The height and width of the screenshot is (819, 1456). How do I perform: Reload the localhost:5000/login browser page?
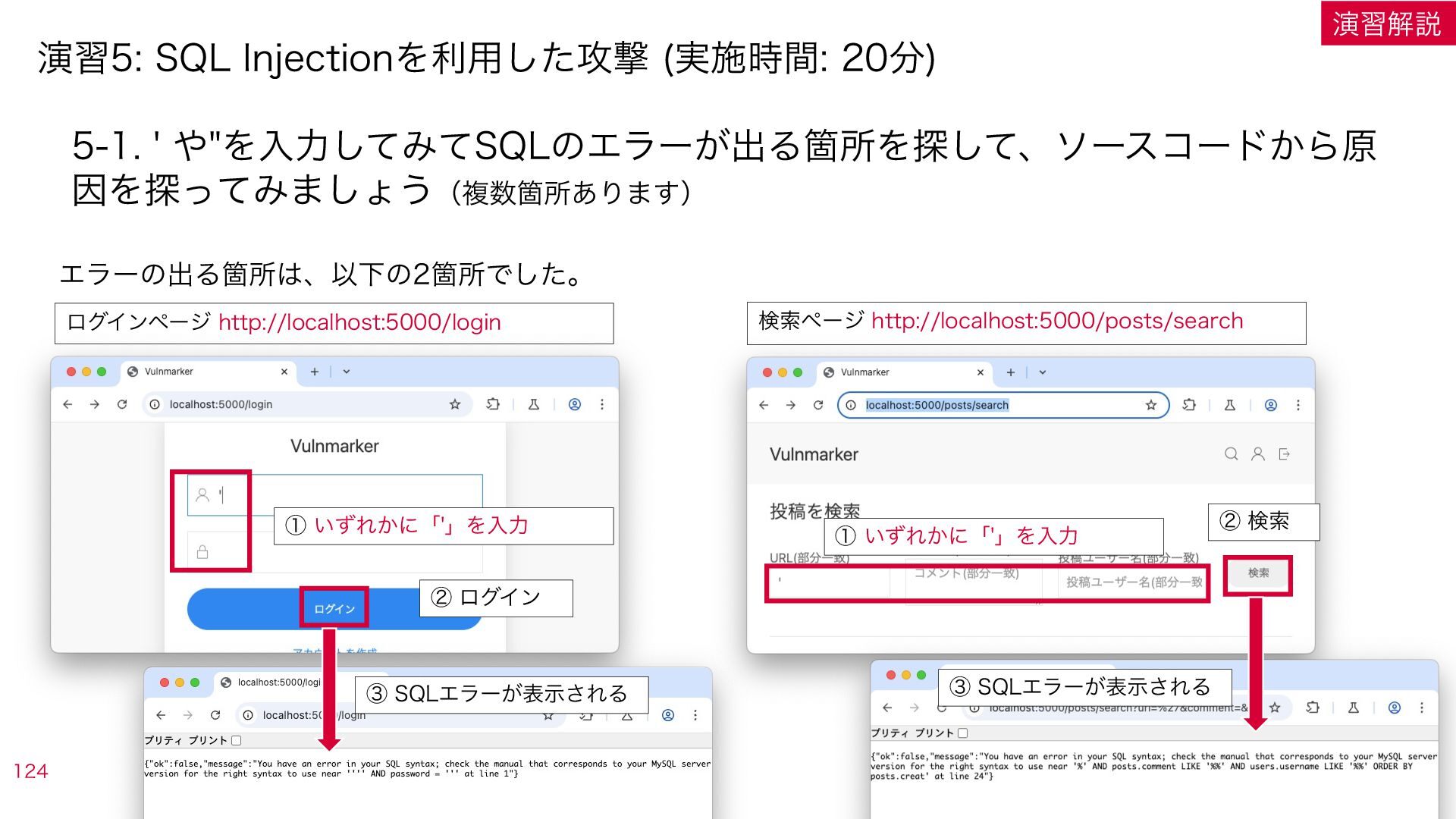tap(122, 404)
